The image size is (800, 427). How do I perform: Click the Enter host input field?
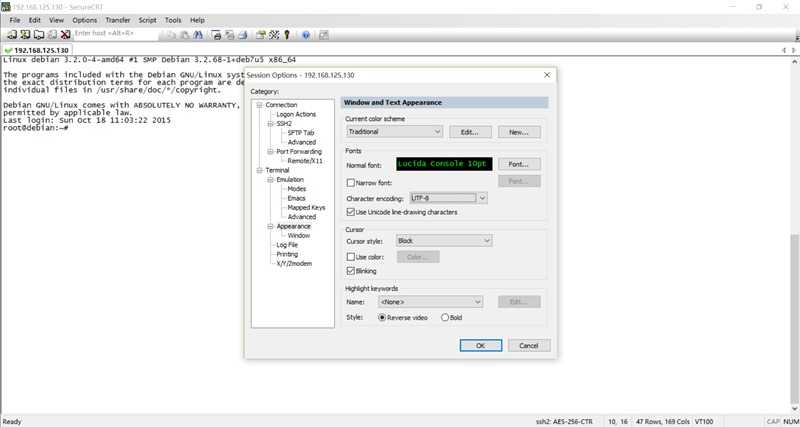tap(116, 33)
